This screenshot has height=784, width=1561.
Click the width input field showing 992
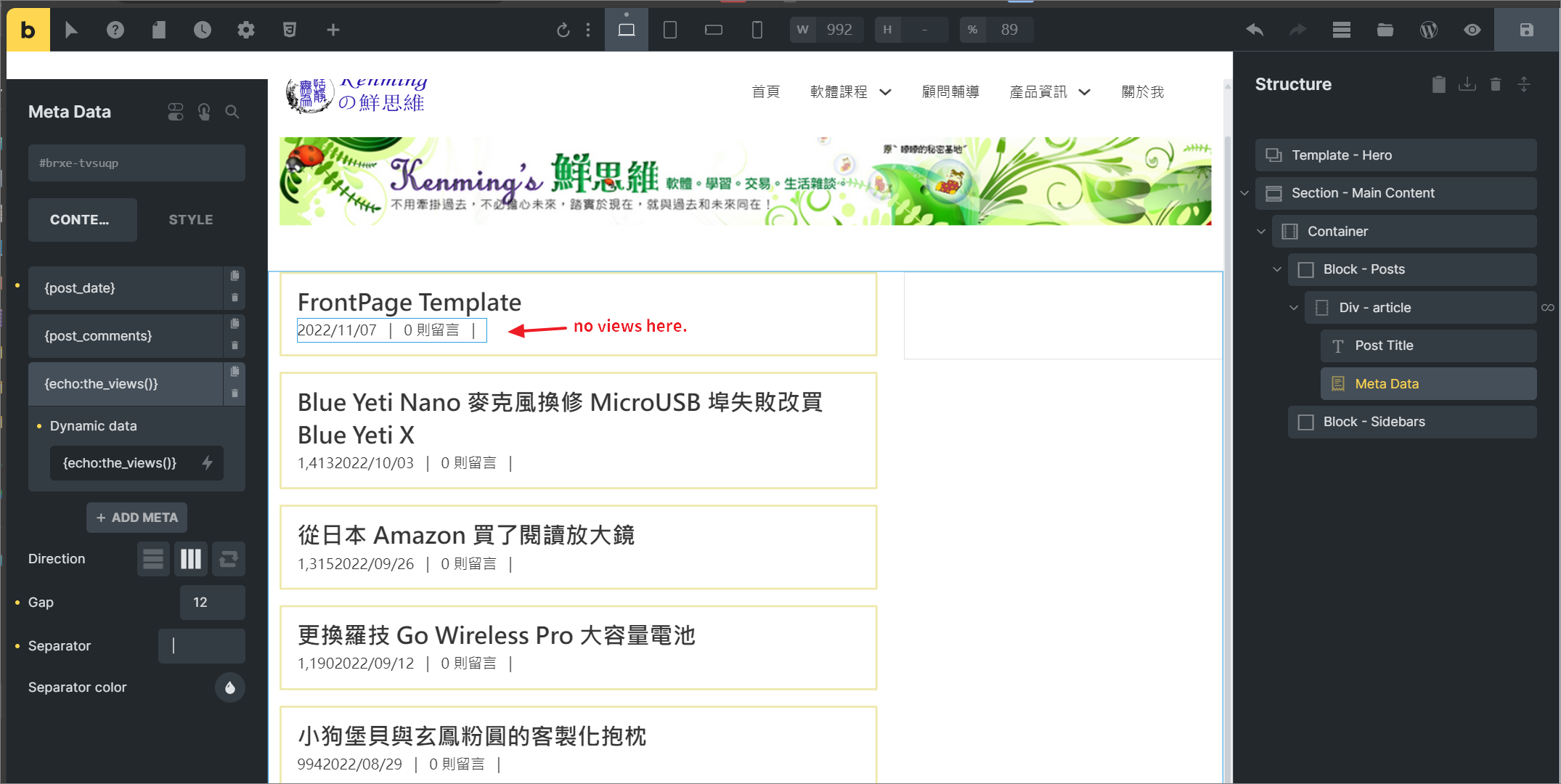[839, 30]
